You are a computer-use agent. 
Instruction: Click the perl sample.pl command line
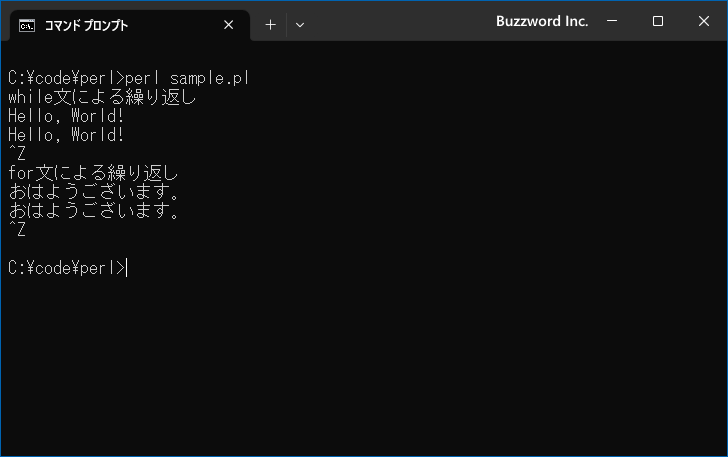click(x=129, y=78)
